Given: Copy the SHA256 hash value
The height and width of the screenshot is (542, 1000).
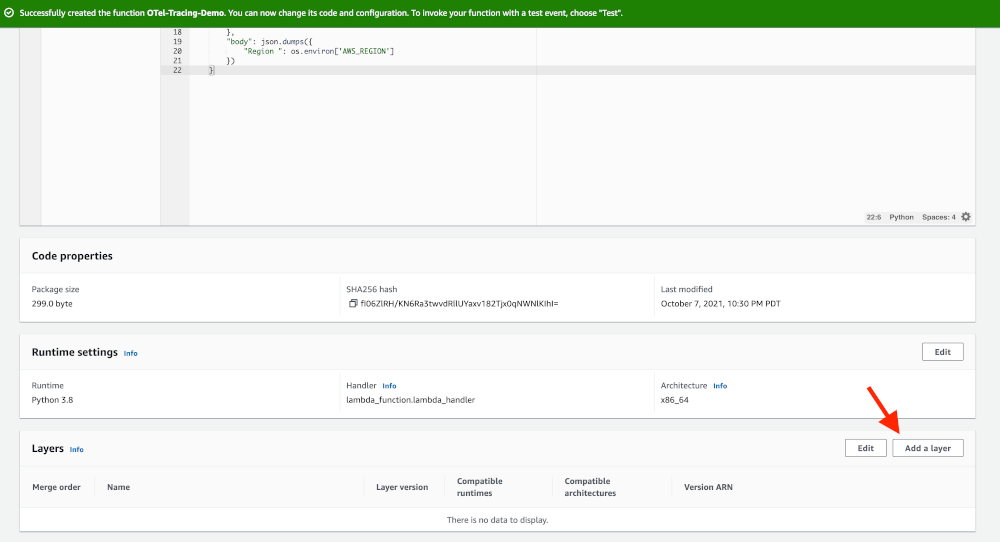Looking at the screenshot, I should tap(353, 304).
